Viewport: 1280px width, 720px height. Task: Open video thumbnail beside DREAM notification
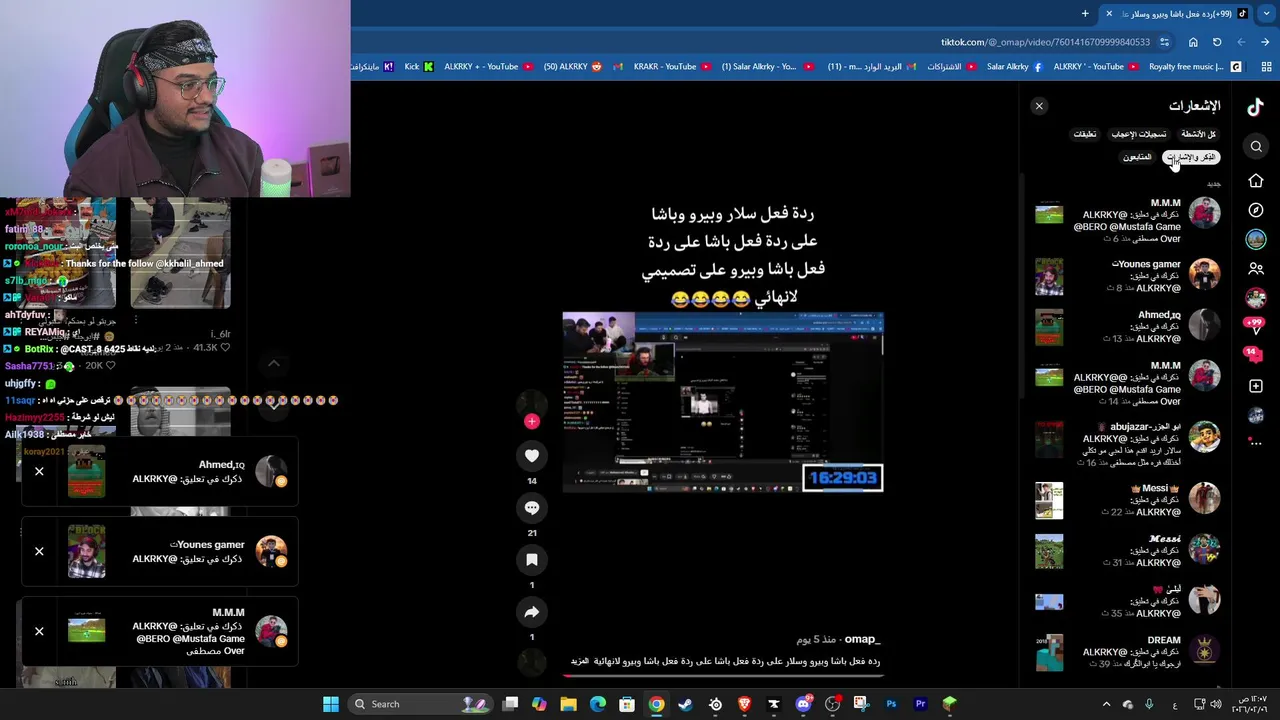pos(1049,652)
